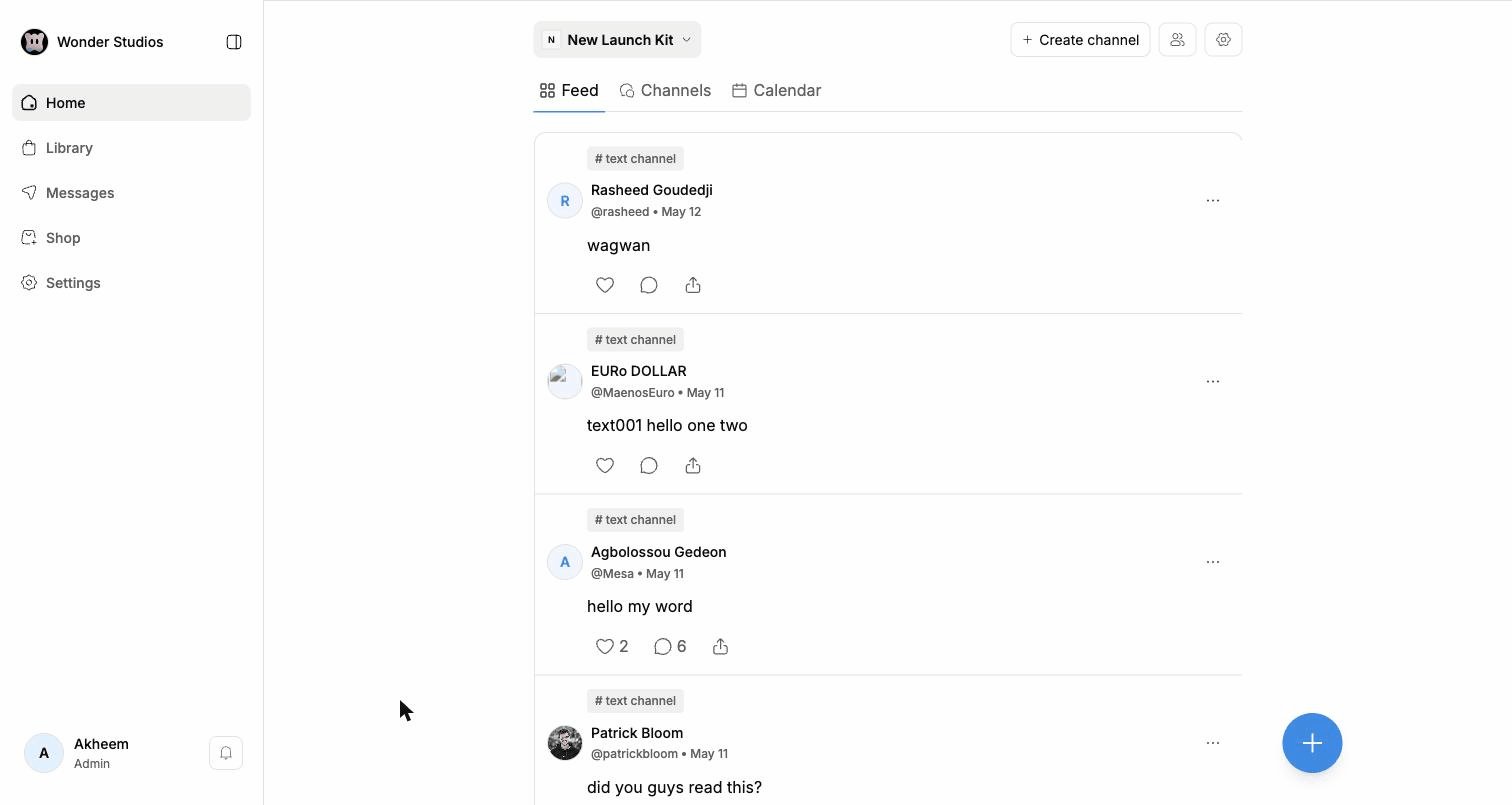
Task: Click the blue plus new post button
Action: [1312, 743]
